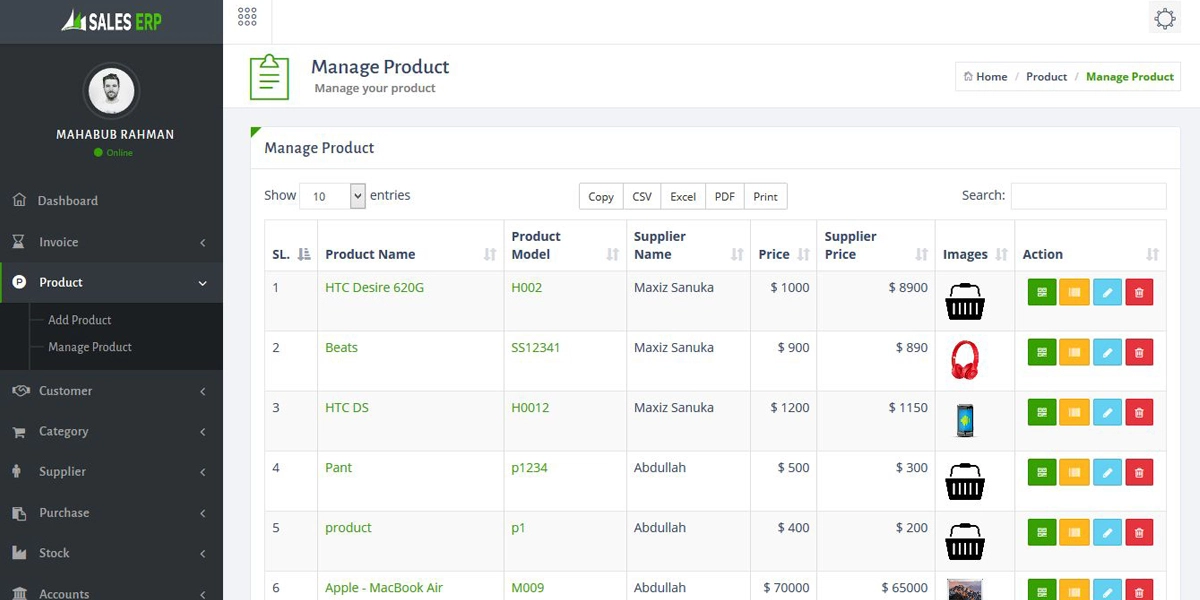
Task: Click the yellow action button for Beats
Action: (x=1074, y=352)
